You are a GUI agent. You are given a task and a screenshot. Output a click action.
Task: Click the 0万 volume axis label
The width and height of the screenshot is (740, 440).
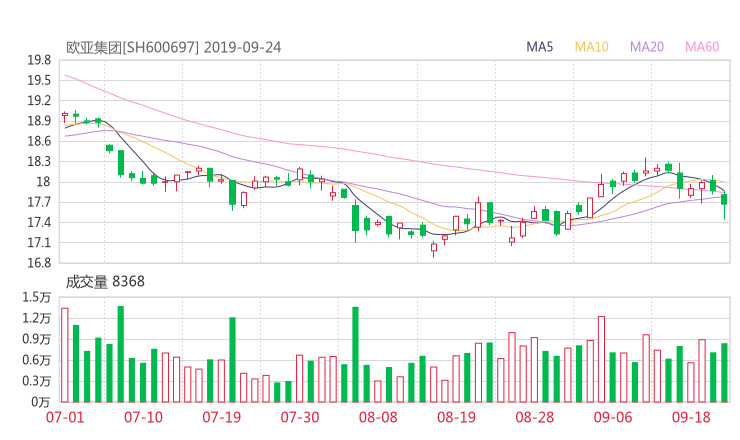coord(41,402)
